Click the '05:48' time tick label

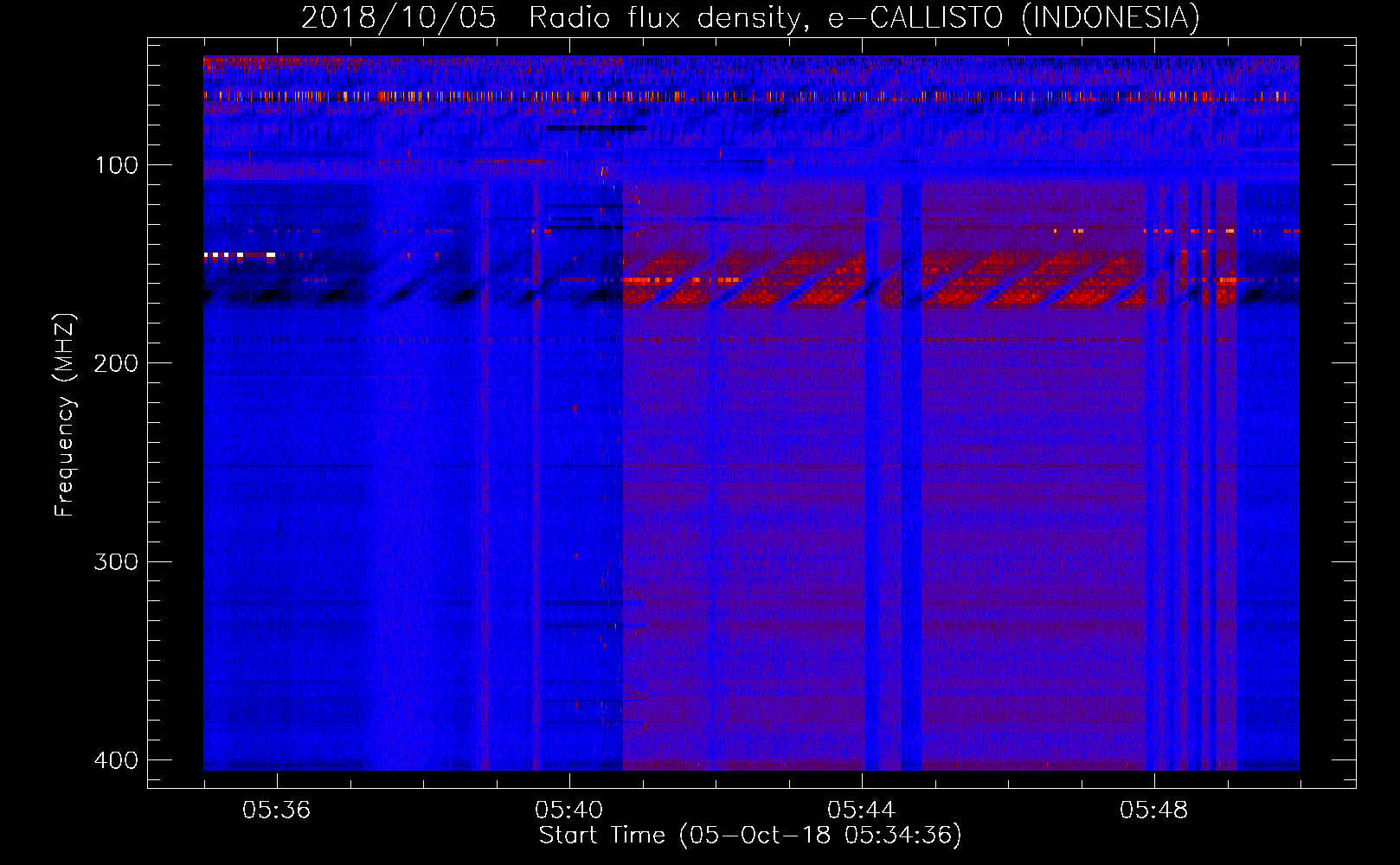[1154, 811]
